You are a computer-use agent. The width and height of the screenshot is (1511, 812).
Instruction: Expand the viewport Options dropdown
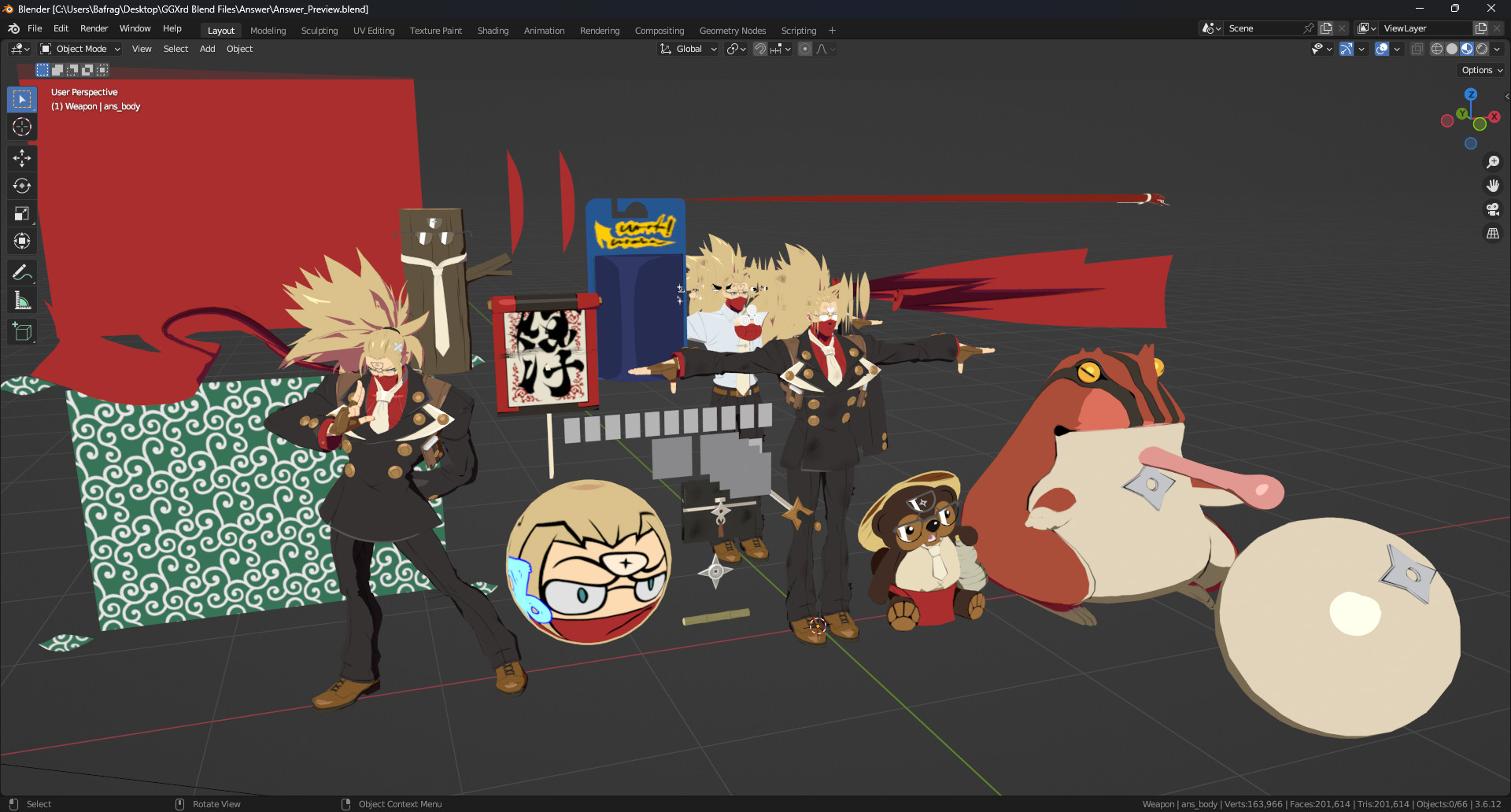1480,70
